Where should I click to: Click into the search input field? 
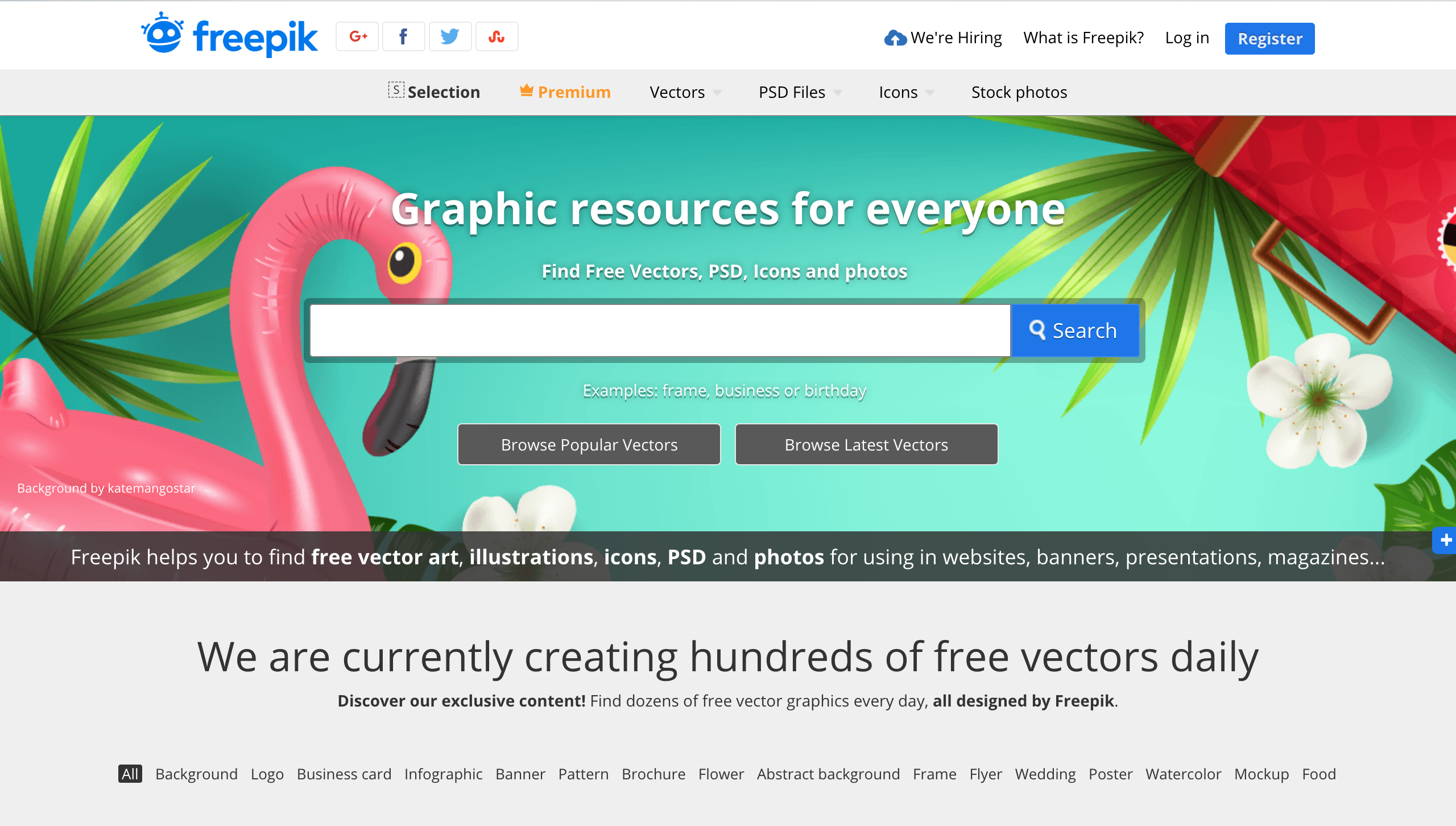(660, 331)
